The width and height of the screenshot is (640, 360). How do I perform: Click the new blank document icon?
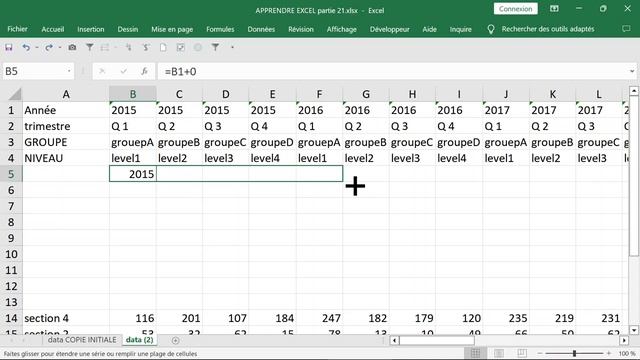[x=163, y=48]
